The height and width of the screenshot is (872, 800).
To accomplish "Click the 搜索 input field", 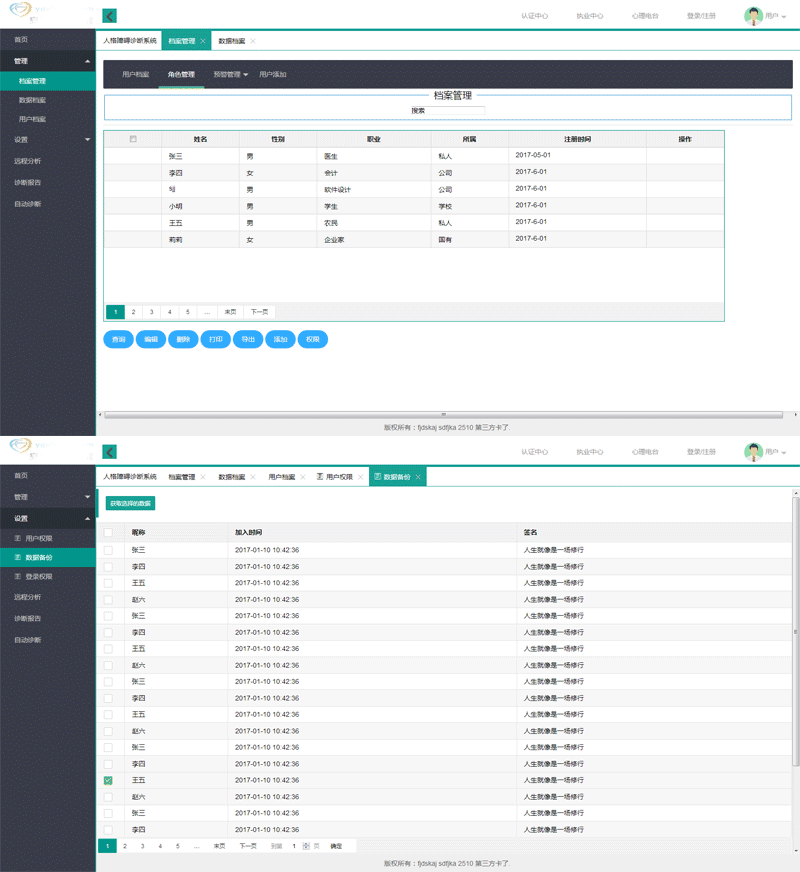I will [456, 111].
